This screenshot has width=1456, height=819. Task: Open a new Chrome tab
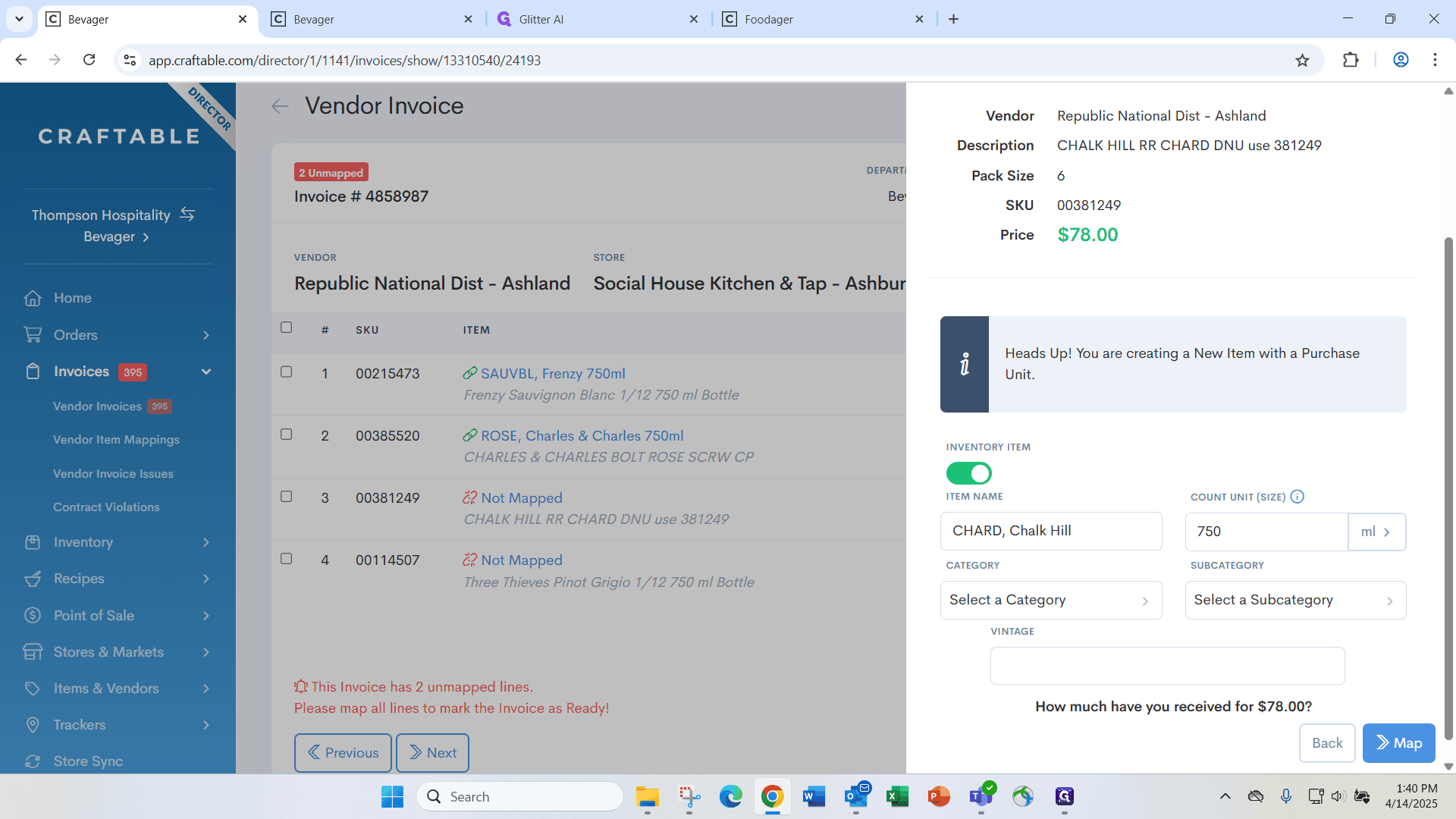point(953,19)
